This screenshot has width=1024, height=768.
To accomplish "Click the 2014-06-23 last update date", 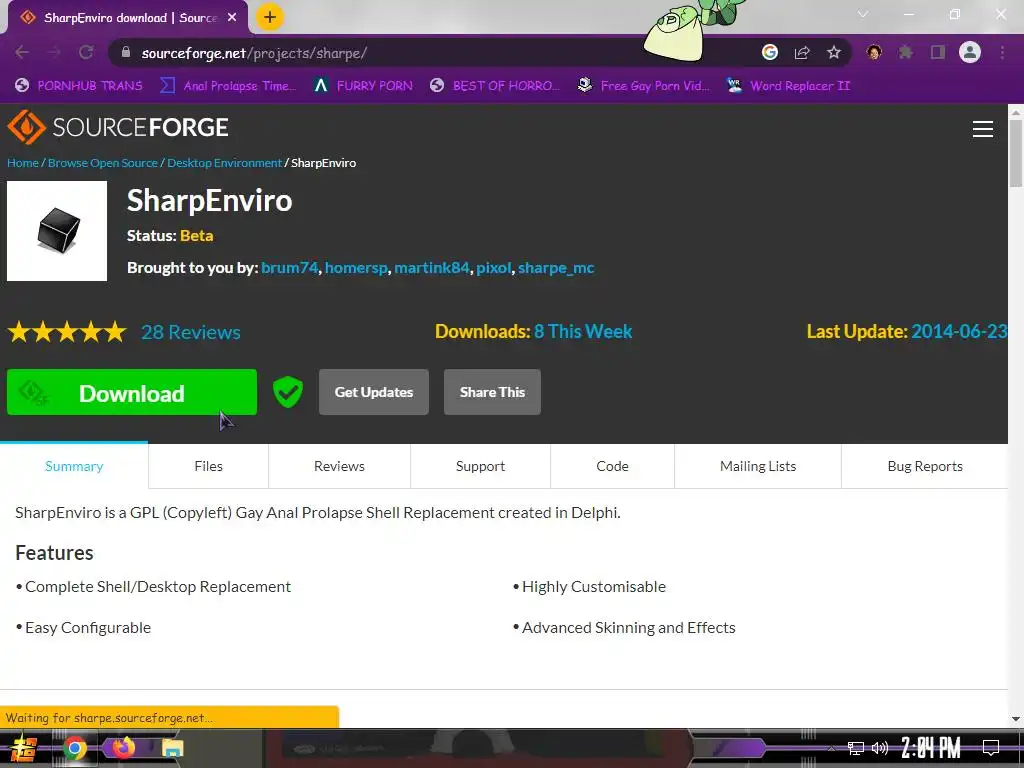I will [959, 331].
